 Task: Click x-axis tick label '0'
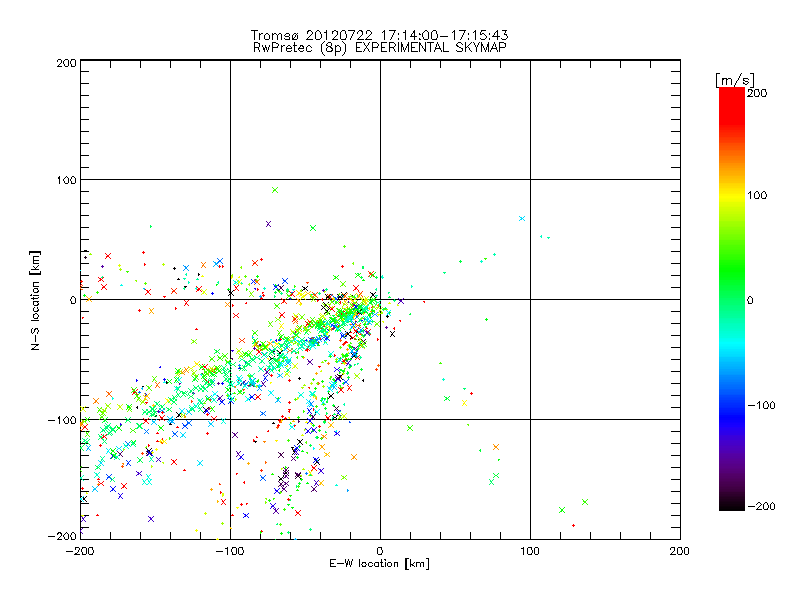tap(380, 552)
